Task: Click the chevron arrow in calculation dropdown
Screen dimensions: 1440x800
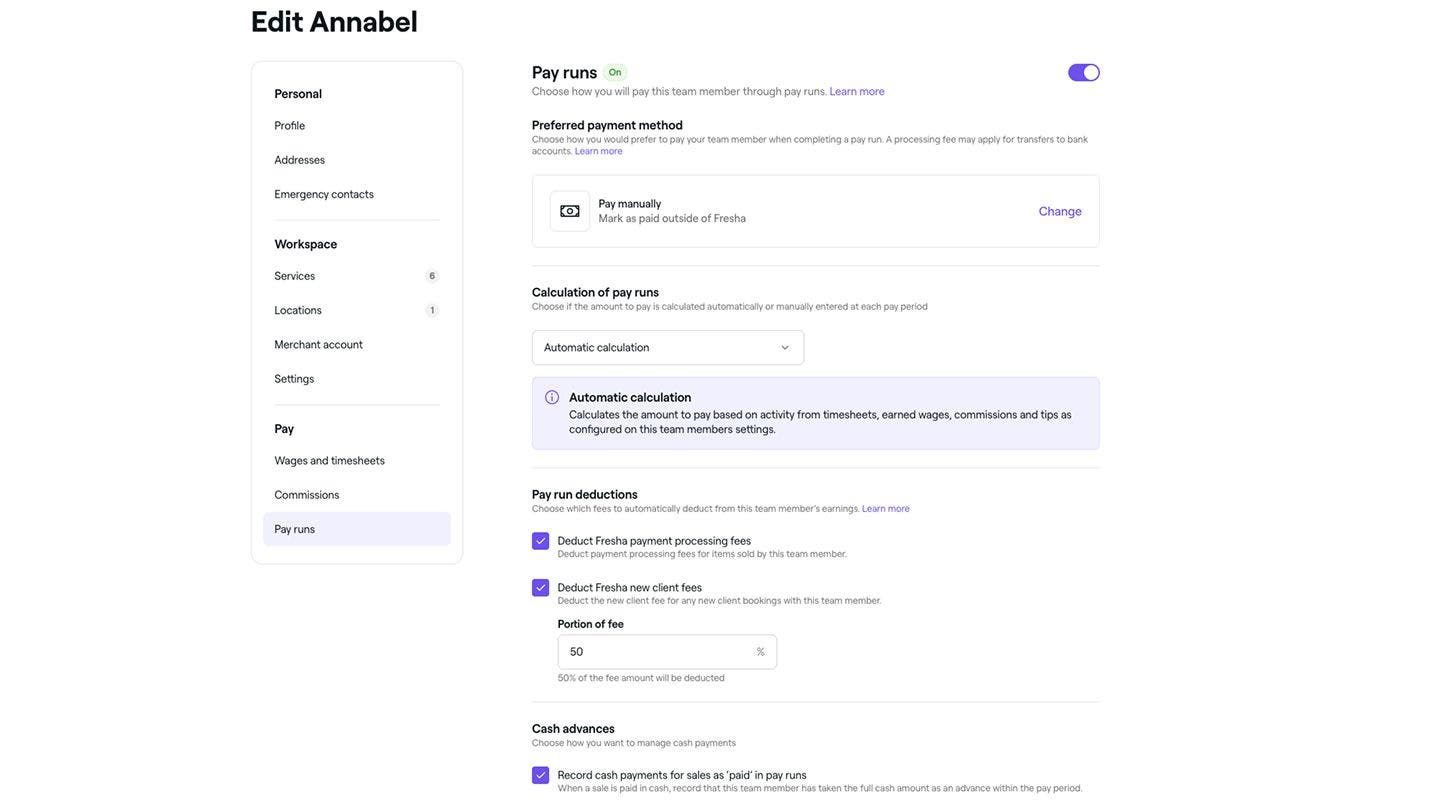Action: (785, 348)
